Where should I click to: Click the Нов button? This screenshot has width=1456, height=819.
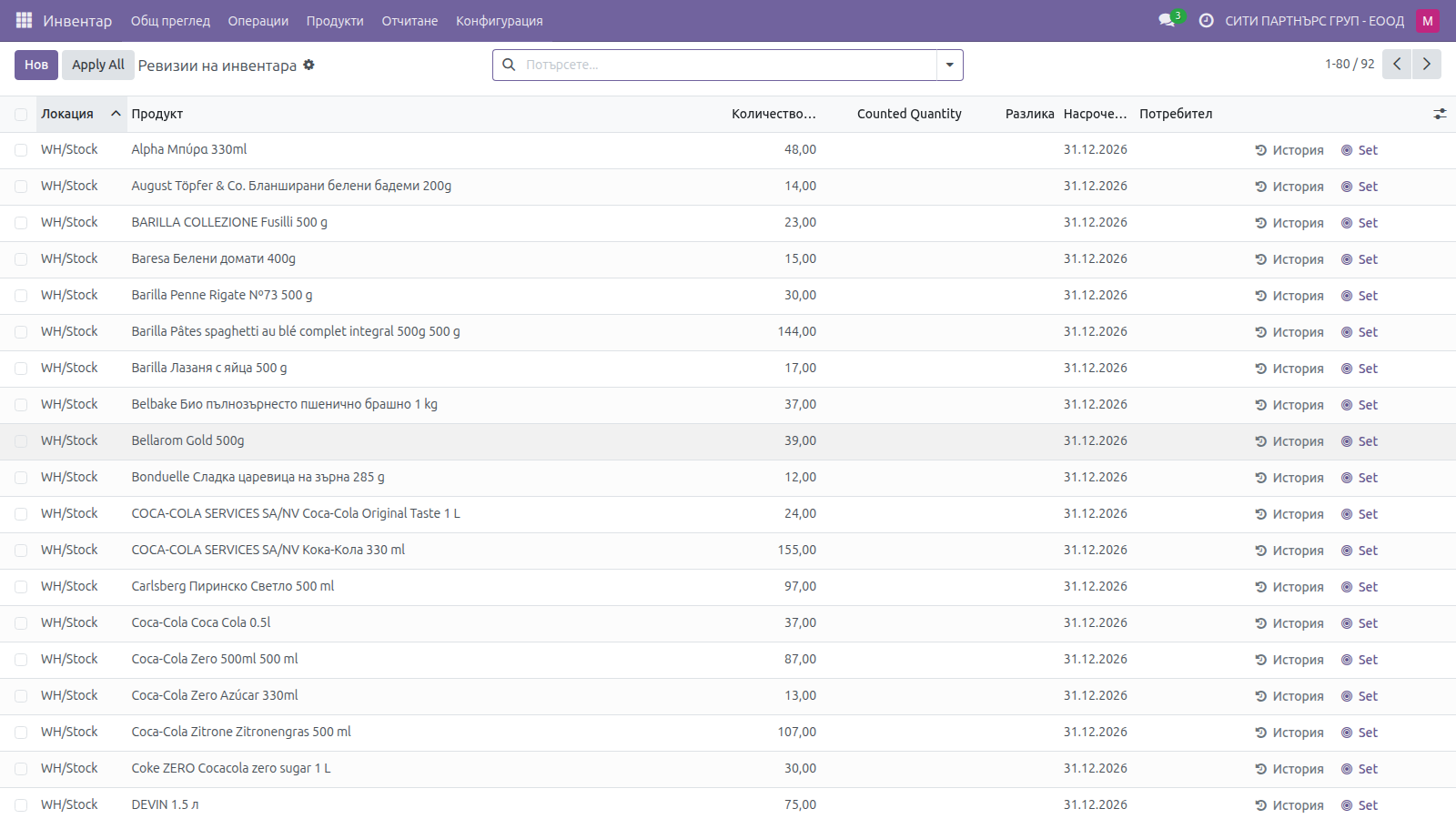[36, 65]
